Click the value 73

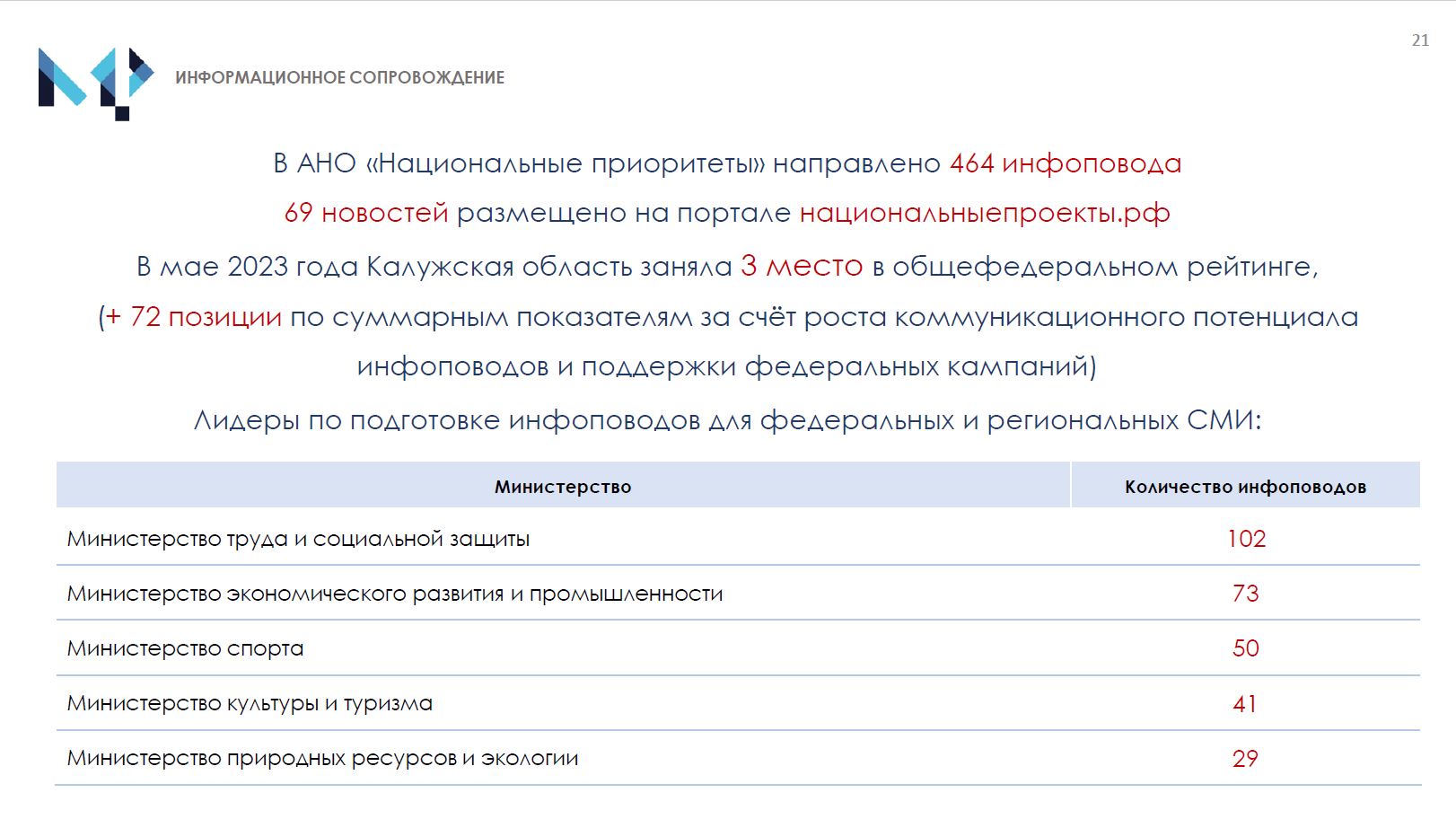[x=1246, y=594]
